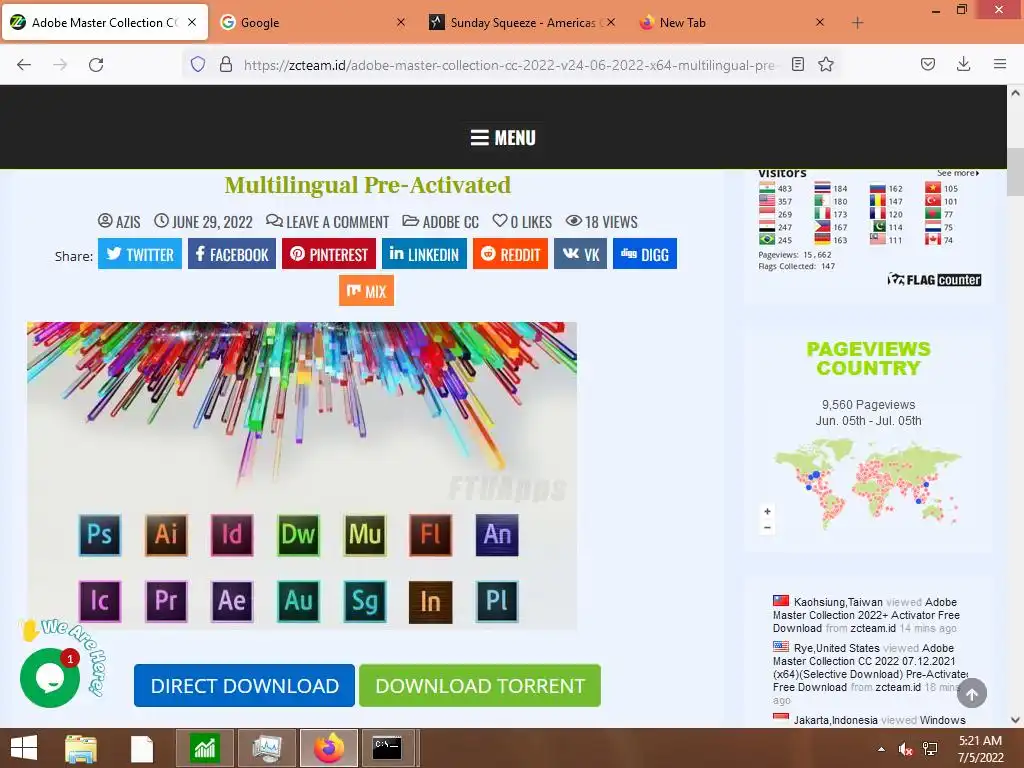The width and height of the screenshot is (1024, 768).
Task: Click the muted speaker tray icon
Action: pos(905,749)
